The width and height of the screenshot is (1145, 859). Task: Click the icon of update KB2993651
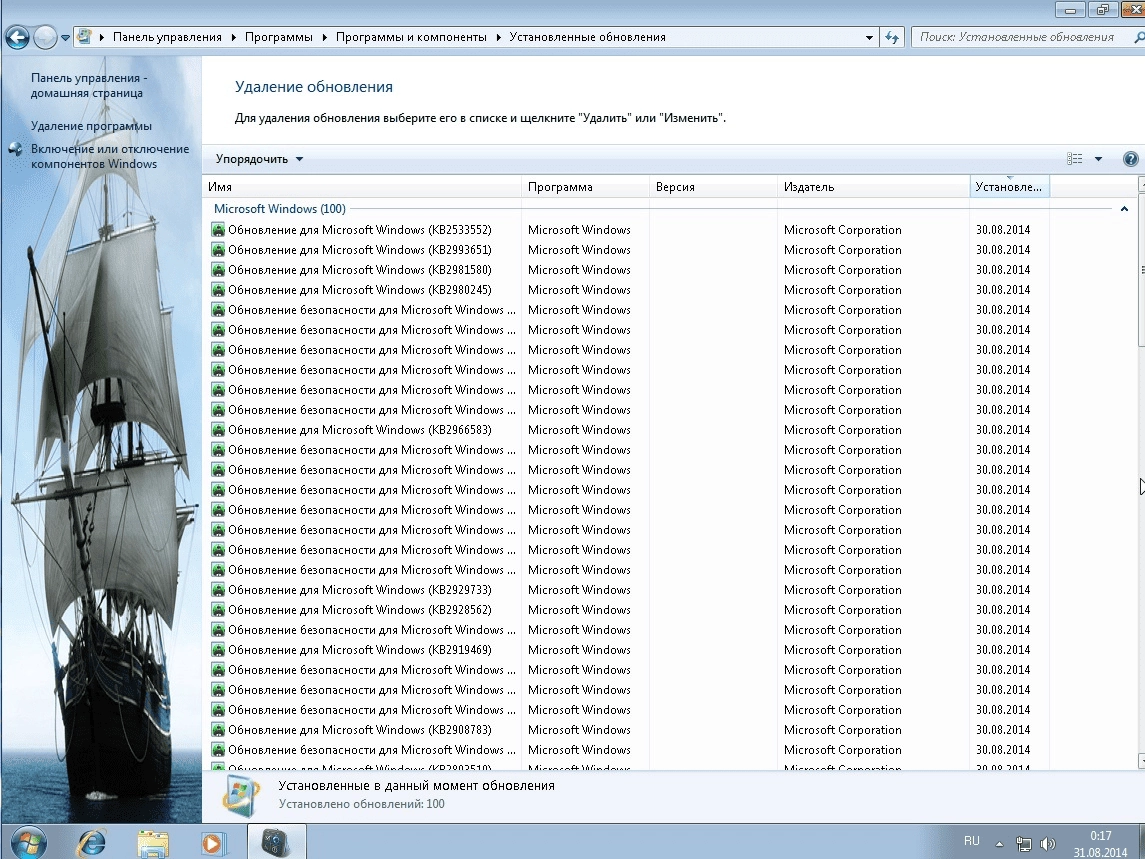(218, 250)
